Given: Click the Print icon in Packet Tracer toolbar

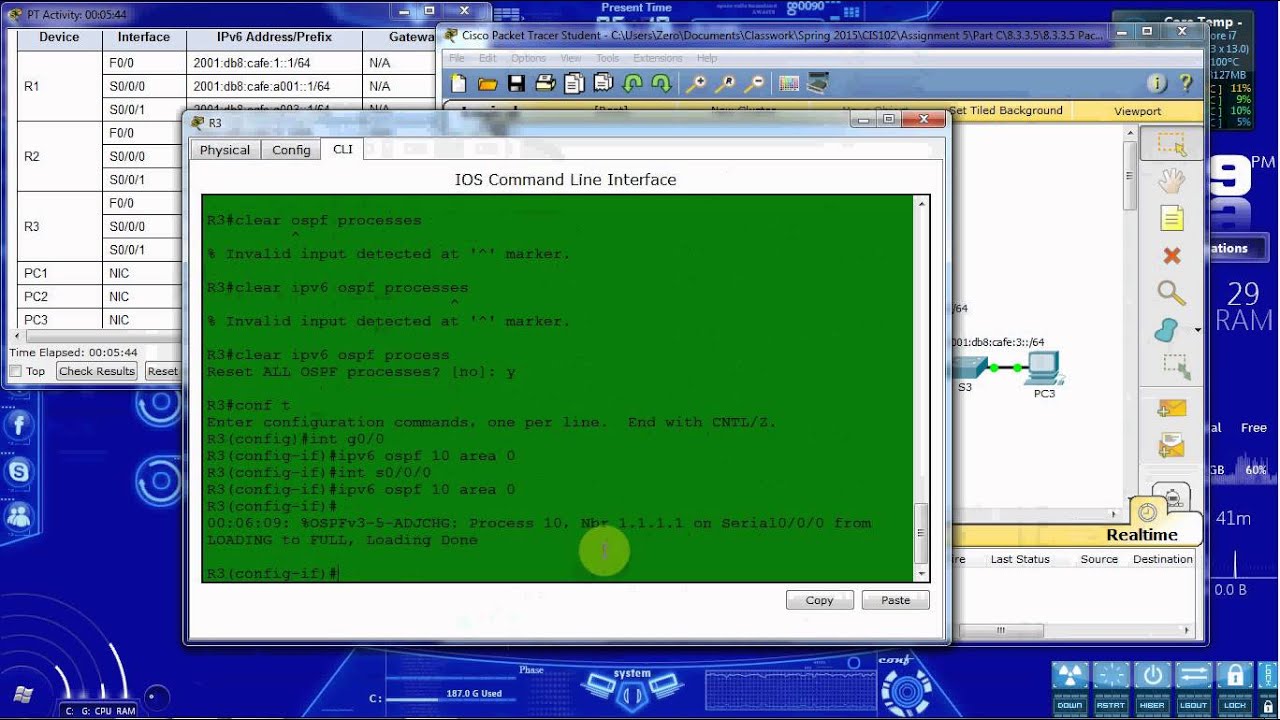Looking at the screenshot, I should point(545,84).
